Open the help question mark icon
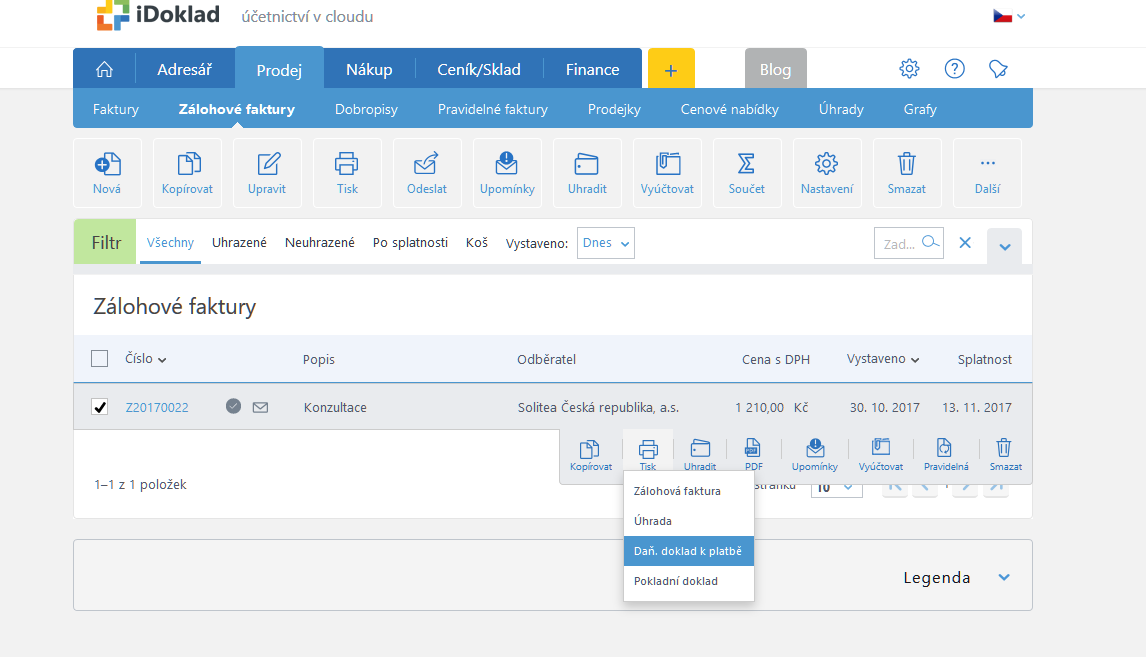 coord(955,69)
